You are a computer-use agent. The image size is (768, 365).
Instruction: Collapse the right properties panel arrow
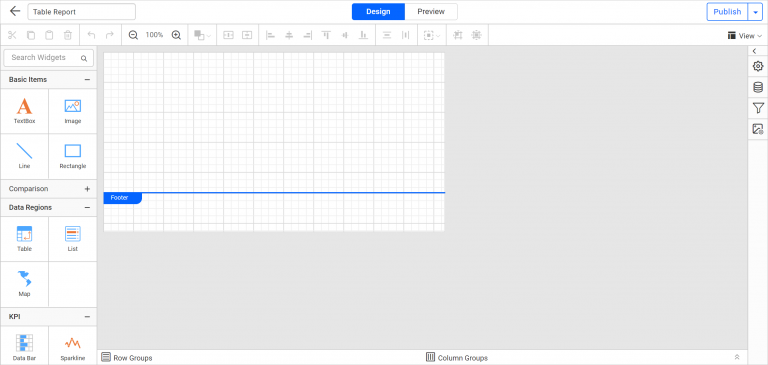(754, 51)
